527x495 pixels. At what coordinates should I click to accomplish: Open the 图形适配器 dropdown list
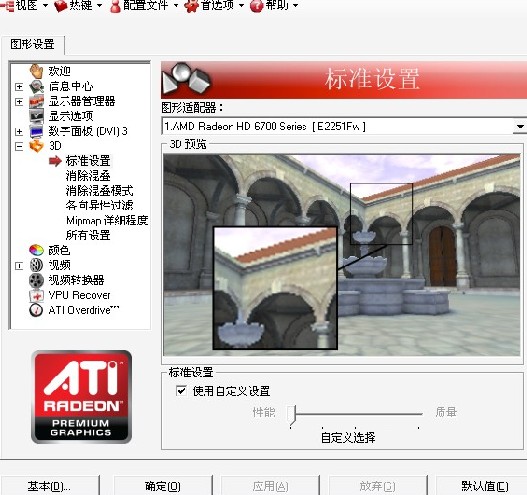pos(520,126)
